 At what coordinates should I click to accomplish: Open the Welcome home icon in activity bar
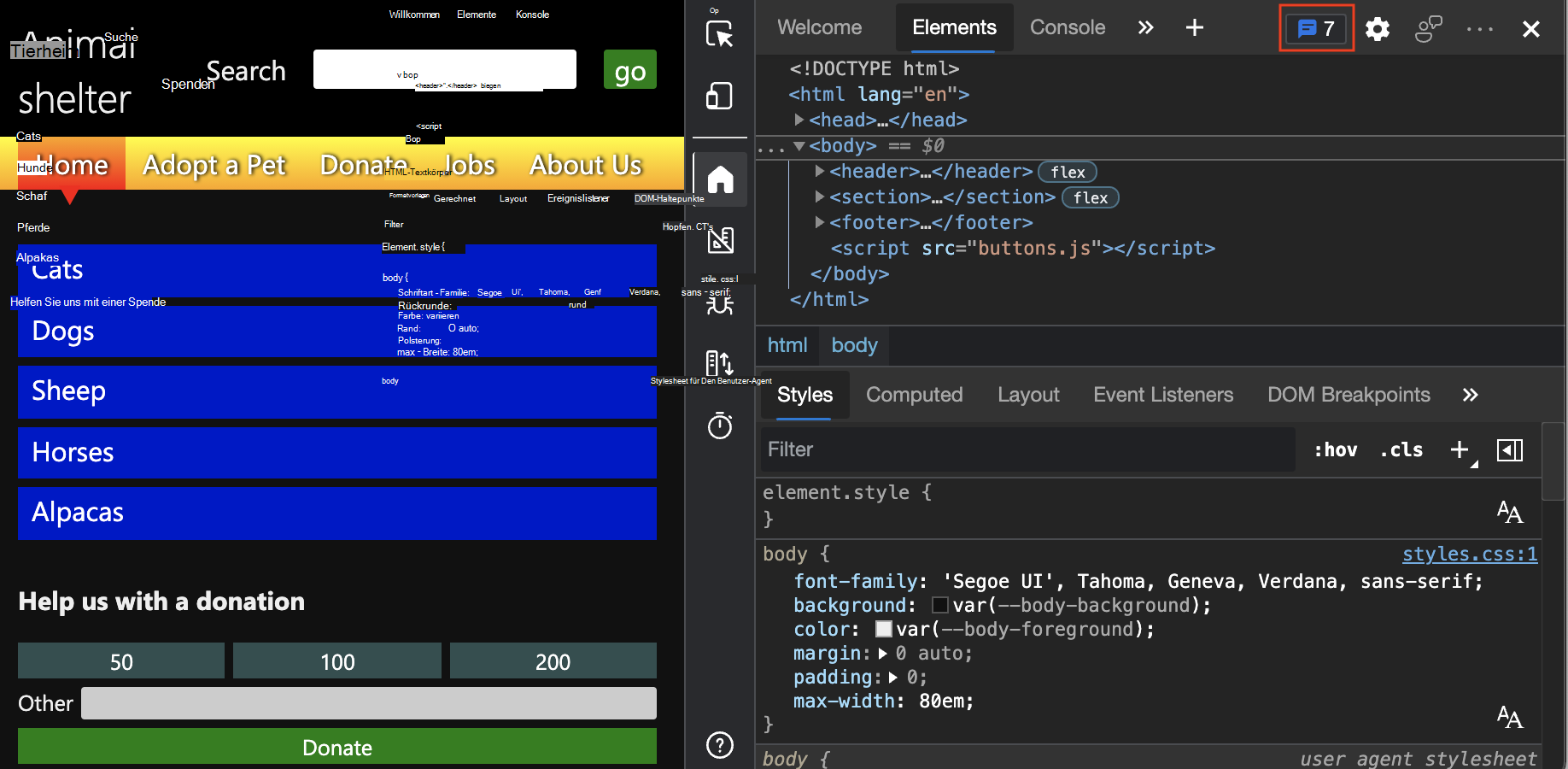722,179
